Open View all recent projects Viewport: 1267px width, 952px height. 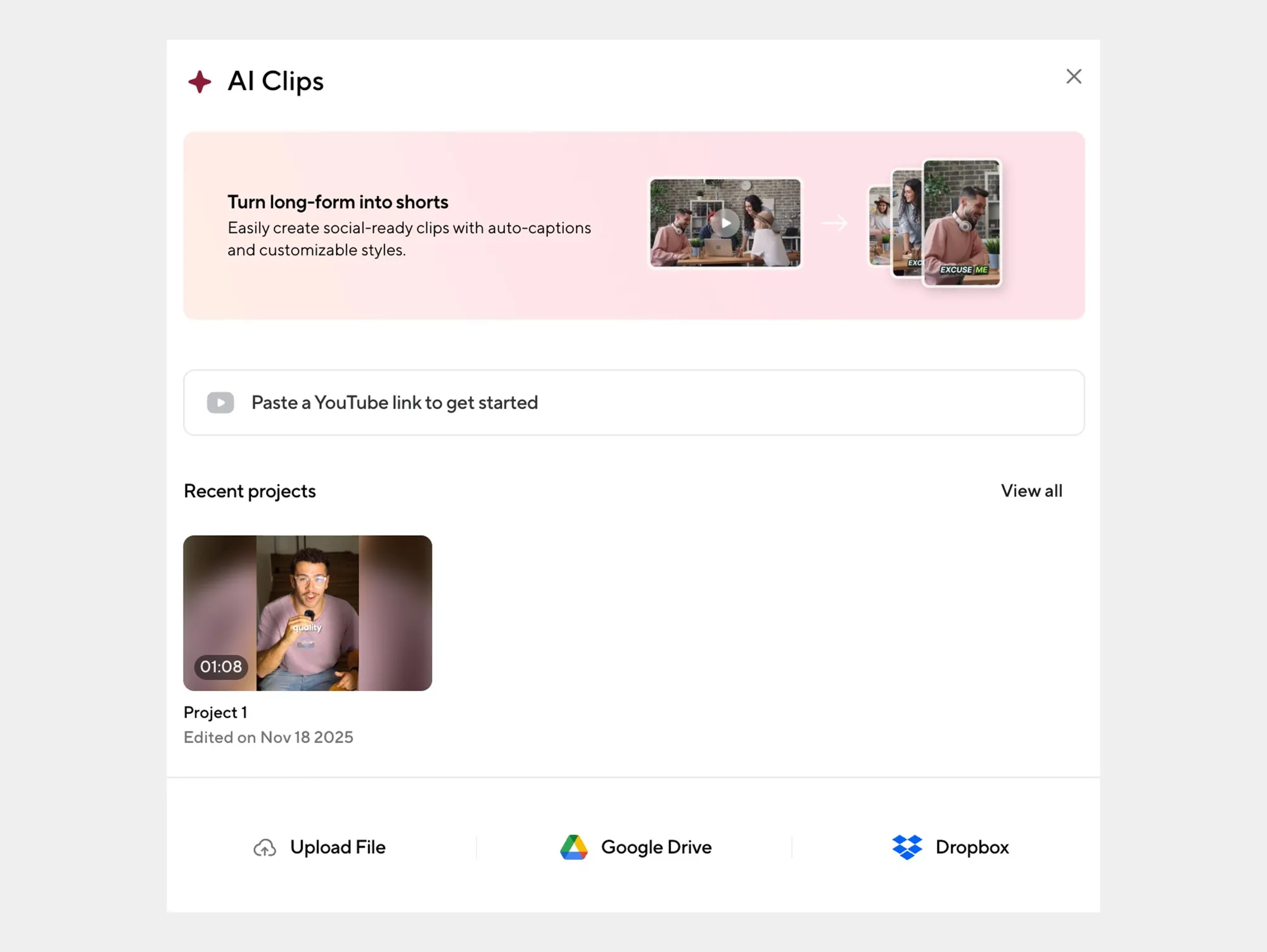tap(1031, 491)
